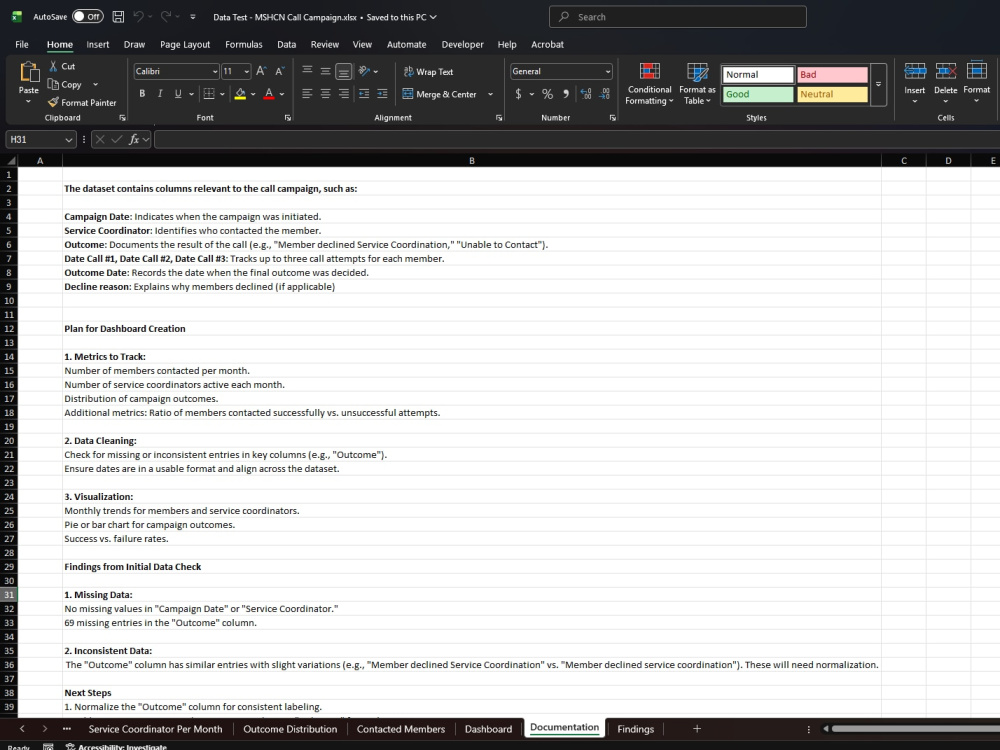The width and height of the screenshot is (1000, 750).
Task: Click the Orientation text angle icon
Action: 364,71
